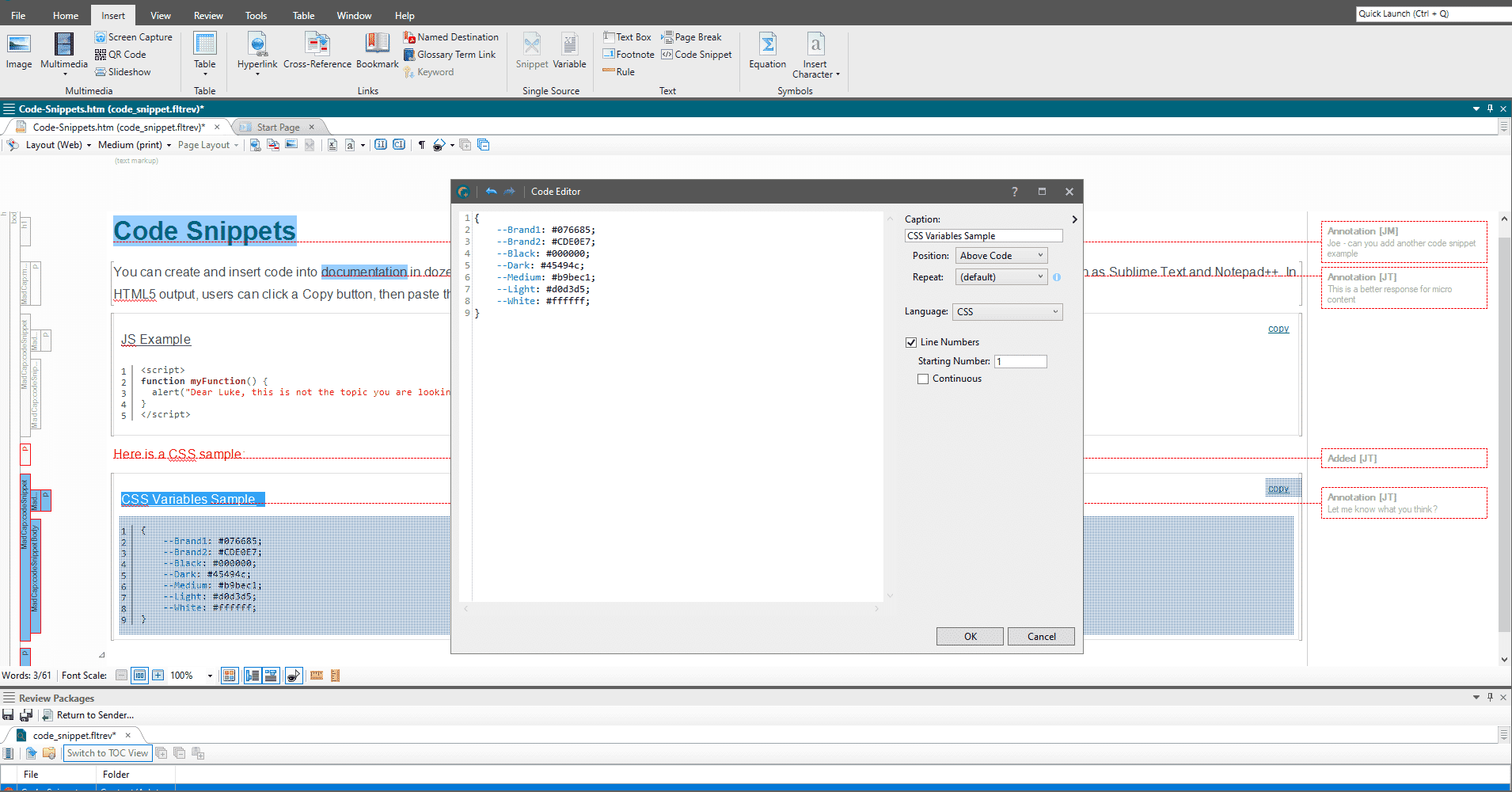This screenshot has width=1512, height=792.
Task: Open the Window ribbon tab
Action: coord(354,16)
